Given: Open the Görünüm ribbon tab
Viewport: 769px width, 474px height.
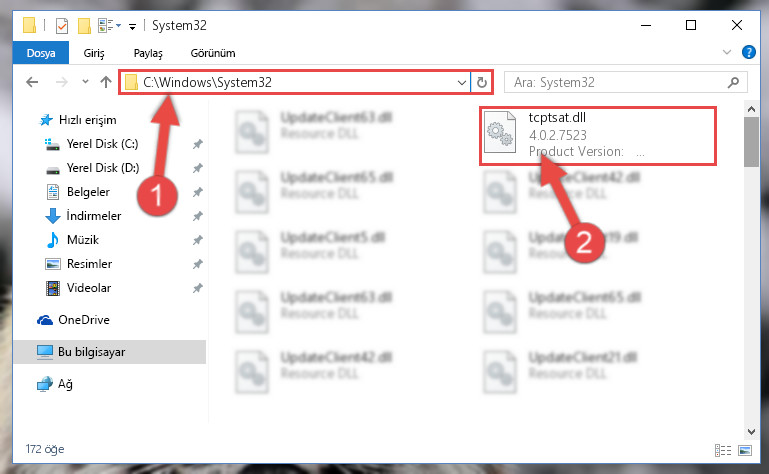Looking at the screenshot, I should 213,53.
